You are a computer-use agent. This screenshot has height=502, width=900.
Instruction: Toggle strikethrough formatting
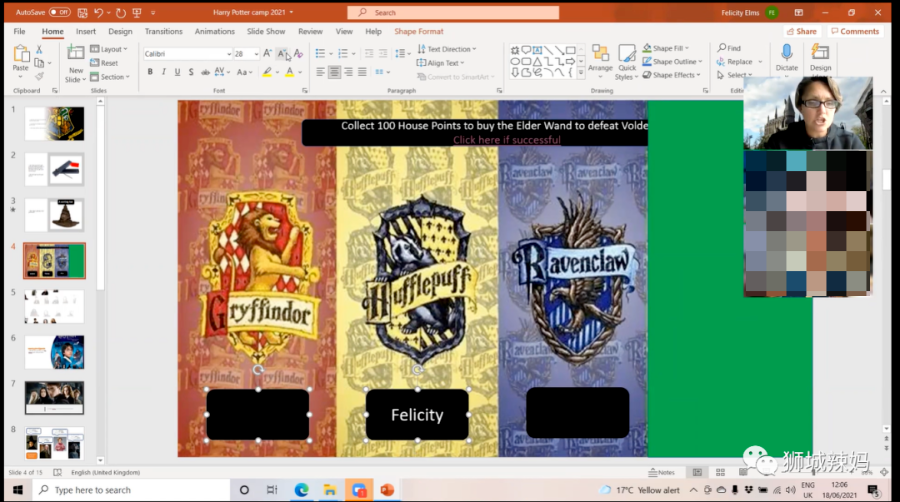[205, 72]
